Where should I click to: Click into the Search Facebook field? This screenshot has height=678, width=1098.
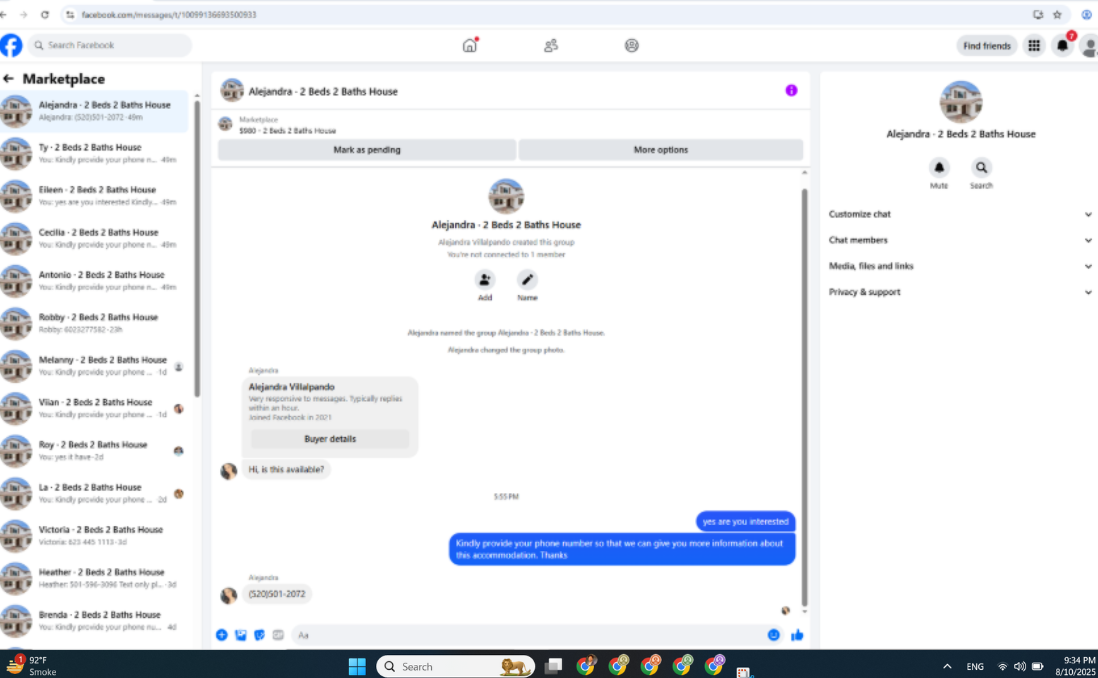coord(110,46)
